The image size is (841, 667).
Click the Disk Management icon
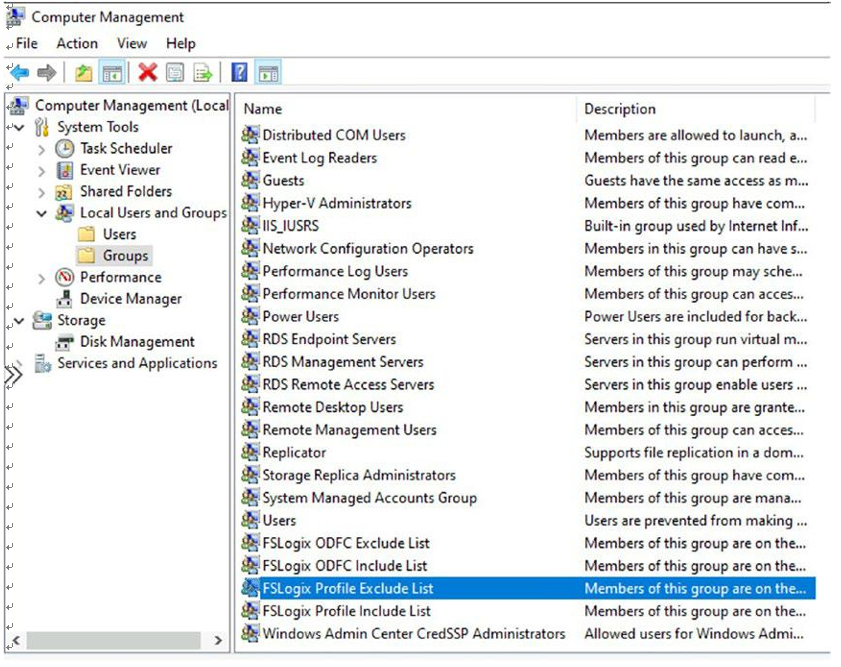pos(64,342)
